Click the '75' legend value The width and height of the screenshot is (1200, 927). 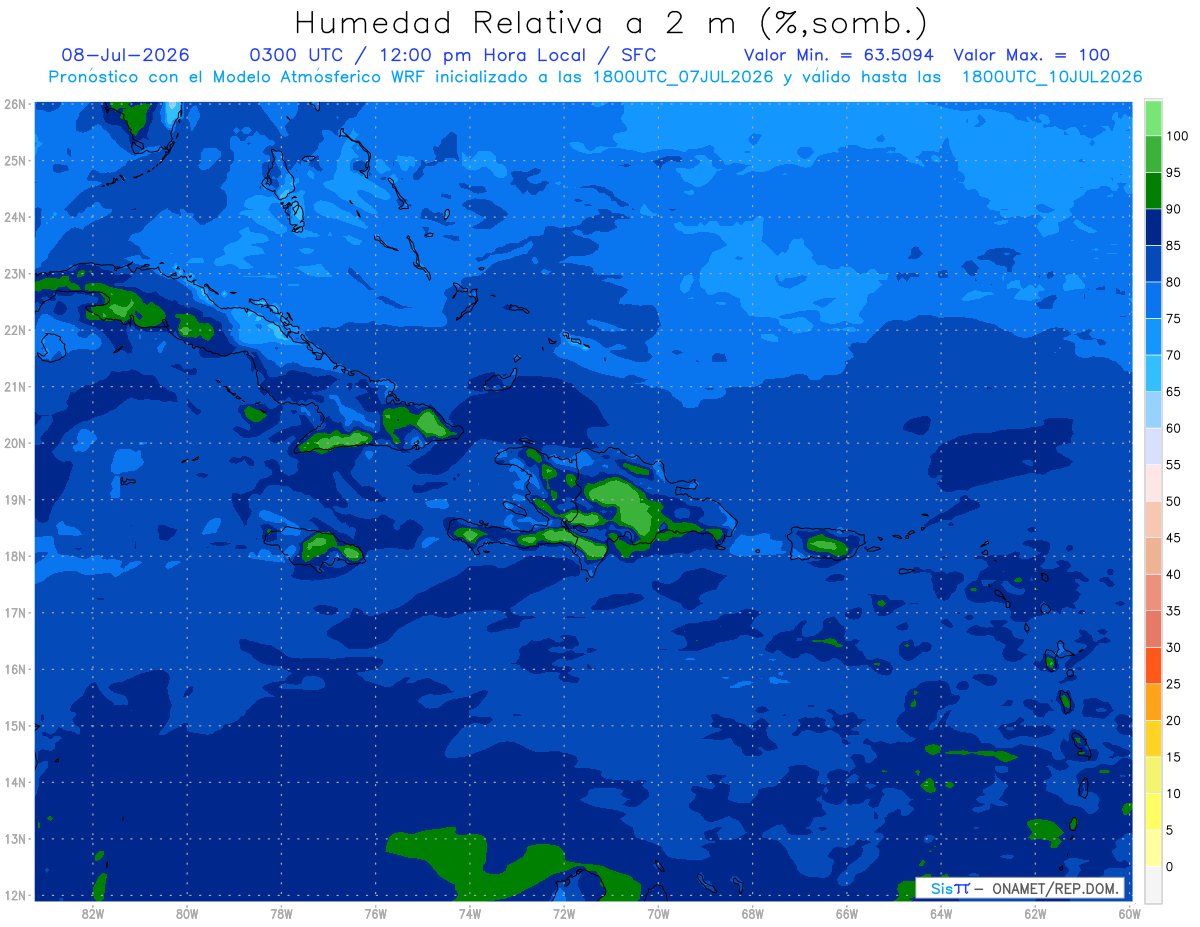[1173, 319]
